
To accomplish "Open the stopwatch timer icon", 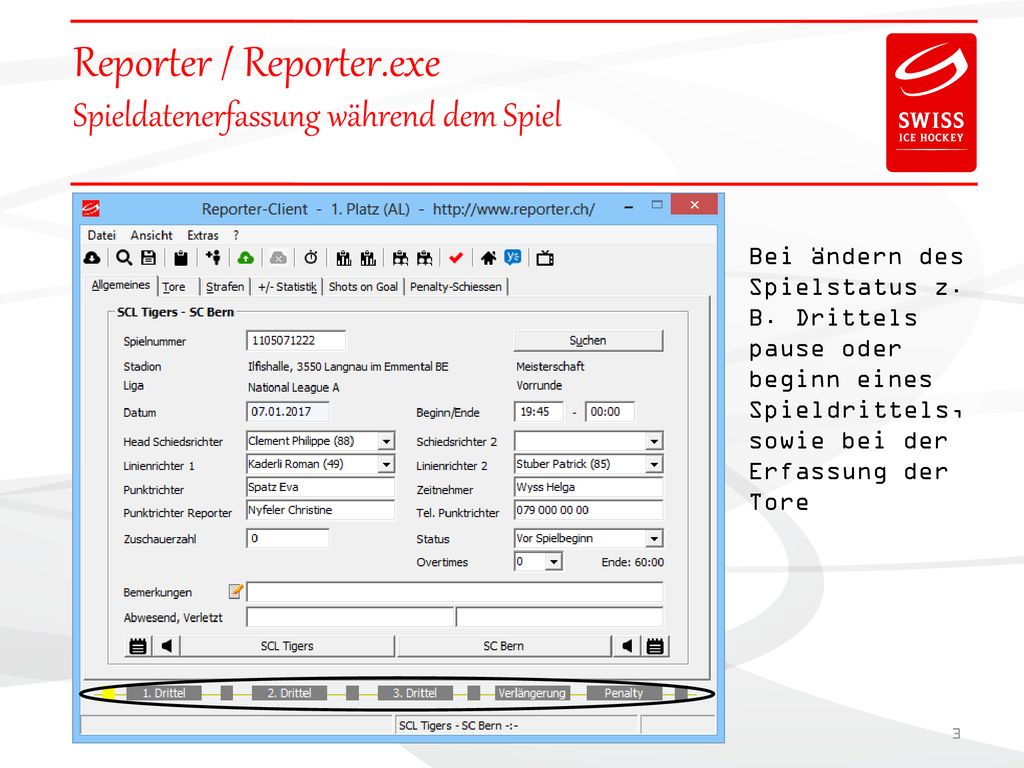I will 311,257.
